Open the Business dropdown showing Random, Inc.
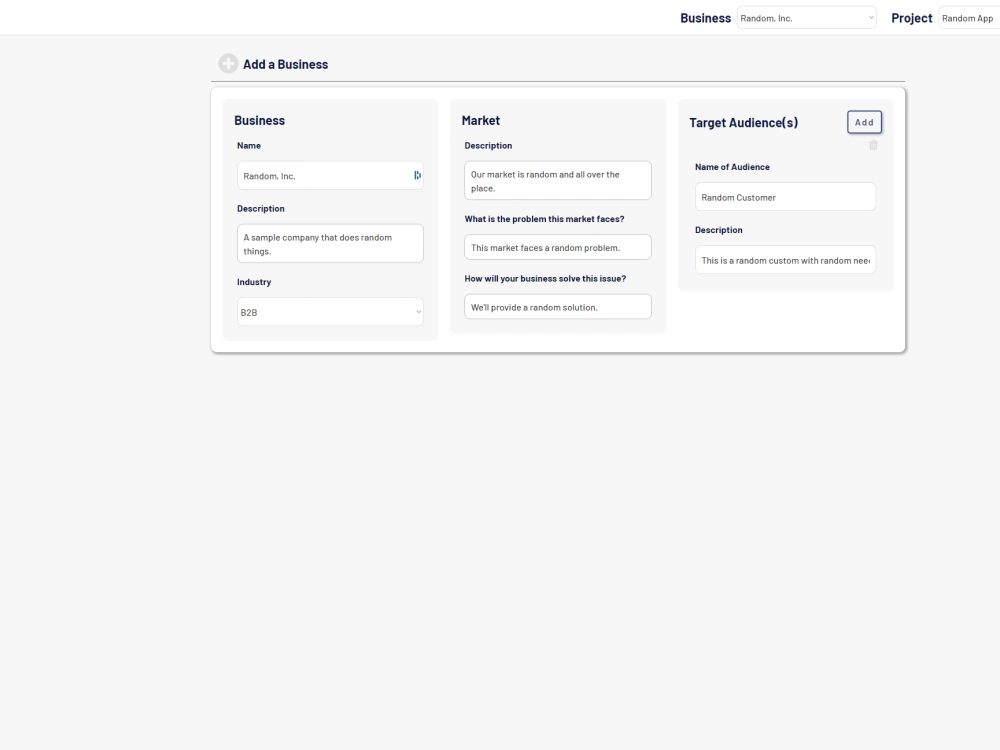The image size is (1000, 750). tap(805, 17)
